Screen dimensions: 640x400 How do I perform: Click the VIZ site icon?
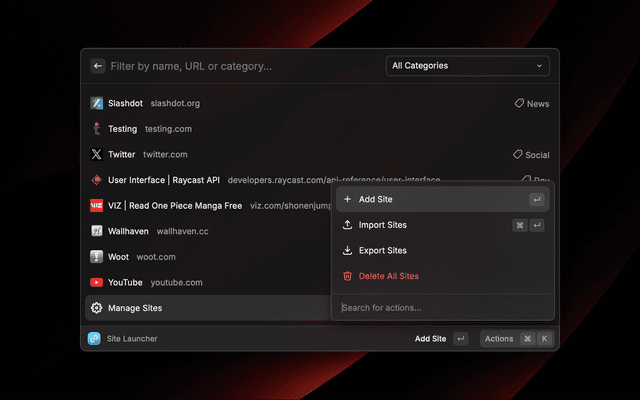(x=97, y=206)
